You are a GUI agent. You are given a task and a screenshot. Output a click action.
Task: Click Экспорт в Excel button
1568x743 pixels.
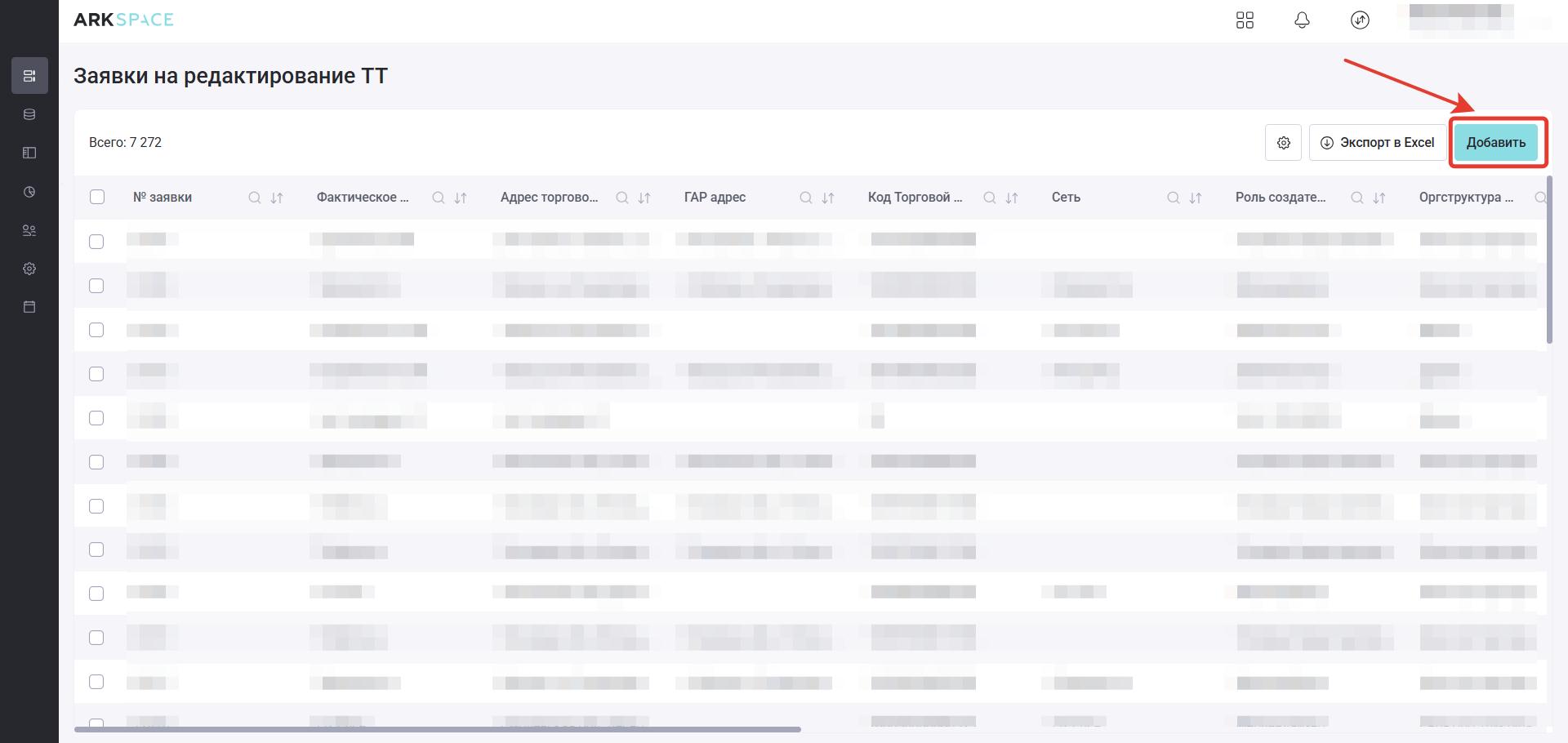click(x=1377, y=143)
